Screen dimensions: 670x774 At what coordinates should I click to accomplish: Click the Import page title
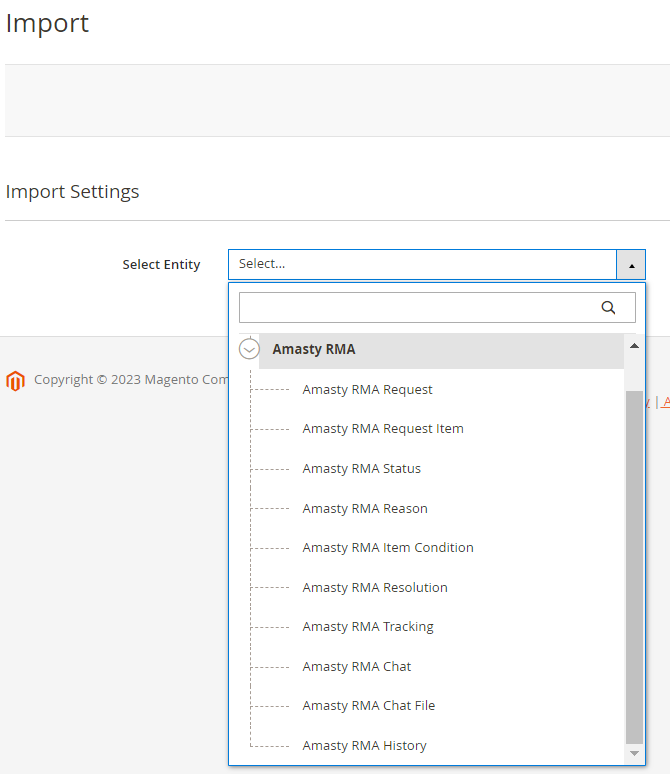point(47,23)
